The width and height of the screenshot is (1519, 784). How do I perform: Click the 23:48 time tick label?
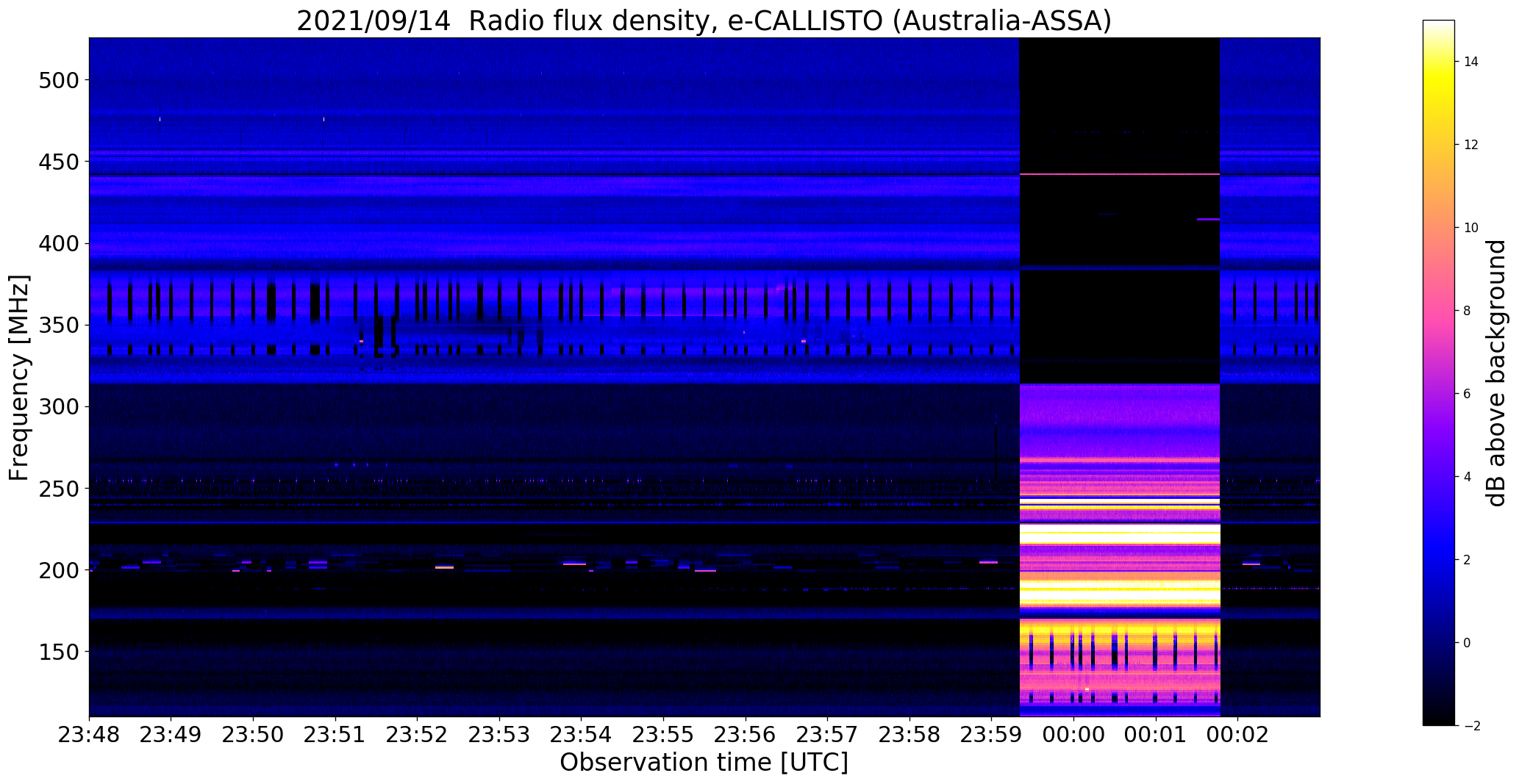point(90,735)
